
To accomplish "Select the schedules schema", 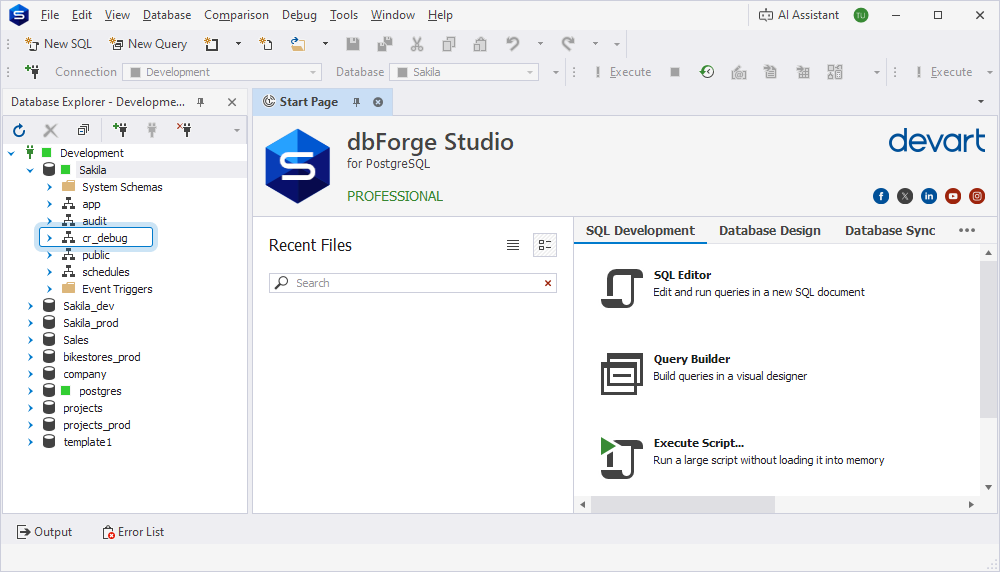I will [x=106, y=272].
